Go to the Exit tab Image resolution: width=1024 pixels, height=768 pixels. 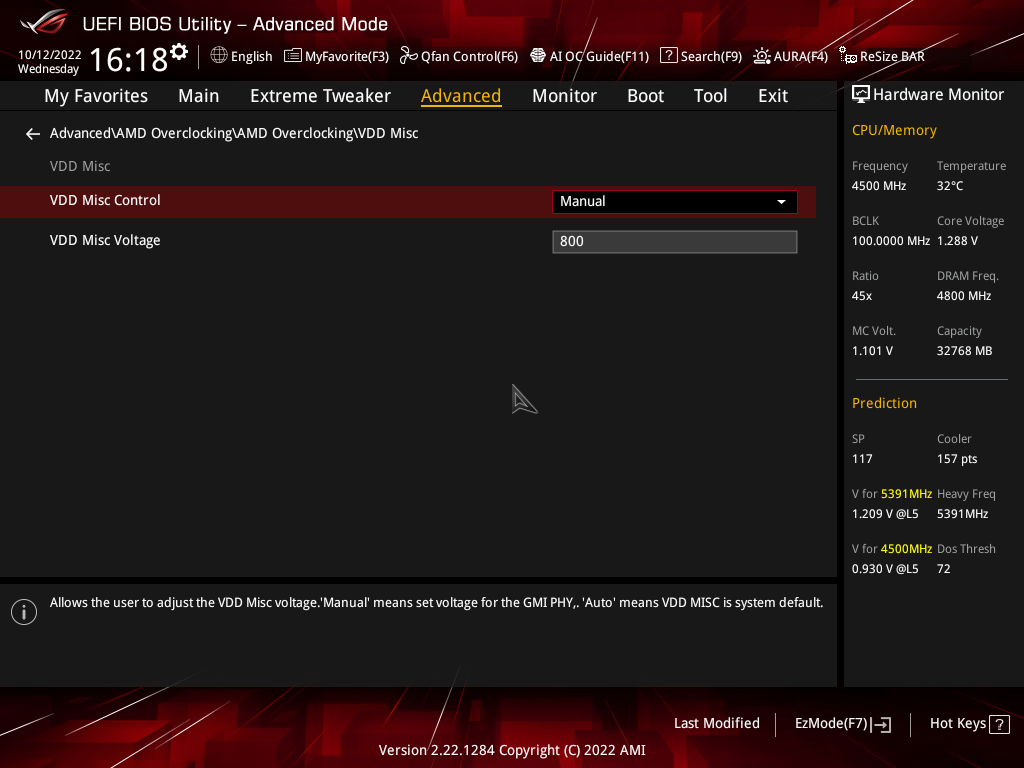pos(773,95)
